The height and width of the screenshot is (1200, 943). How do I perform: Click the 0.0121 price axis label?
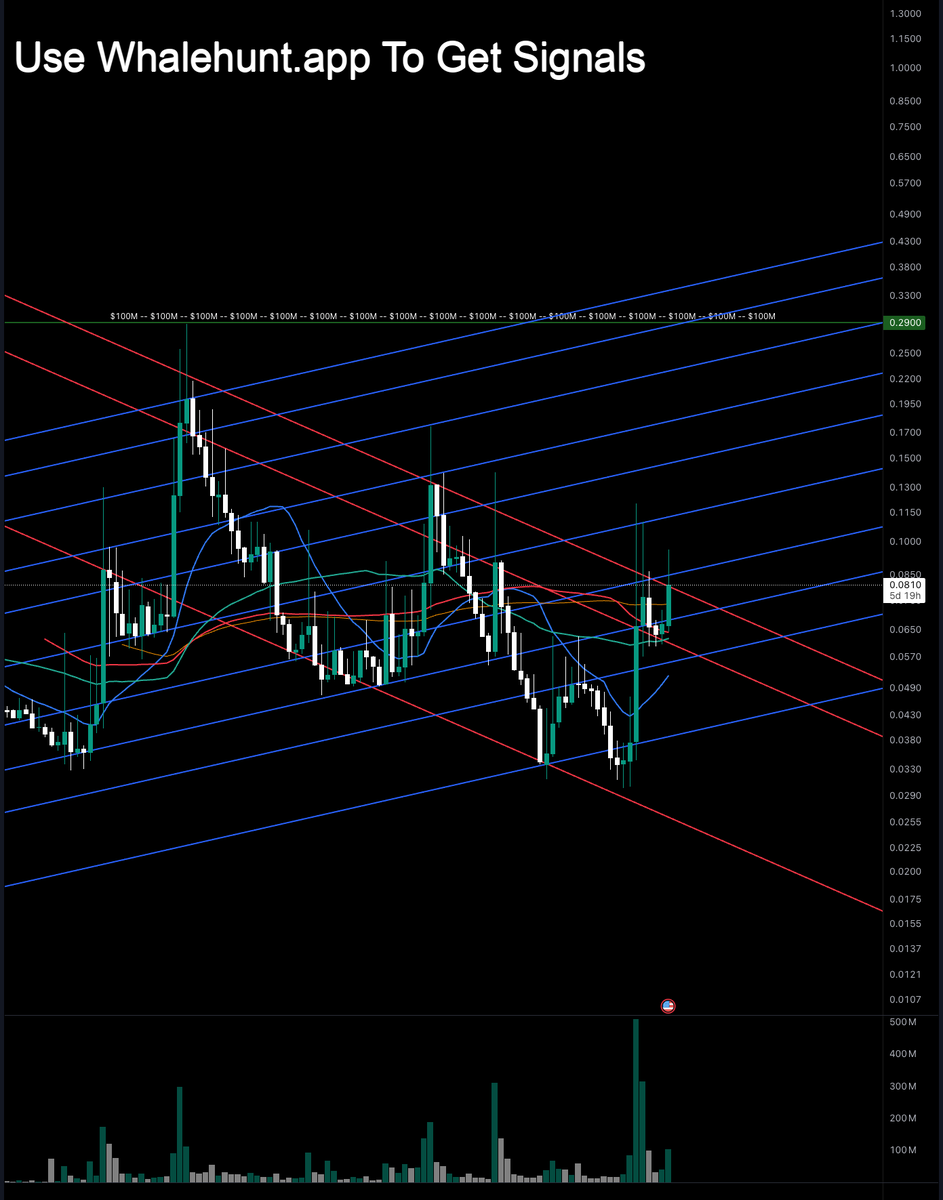(905, 974)
